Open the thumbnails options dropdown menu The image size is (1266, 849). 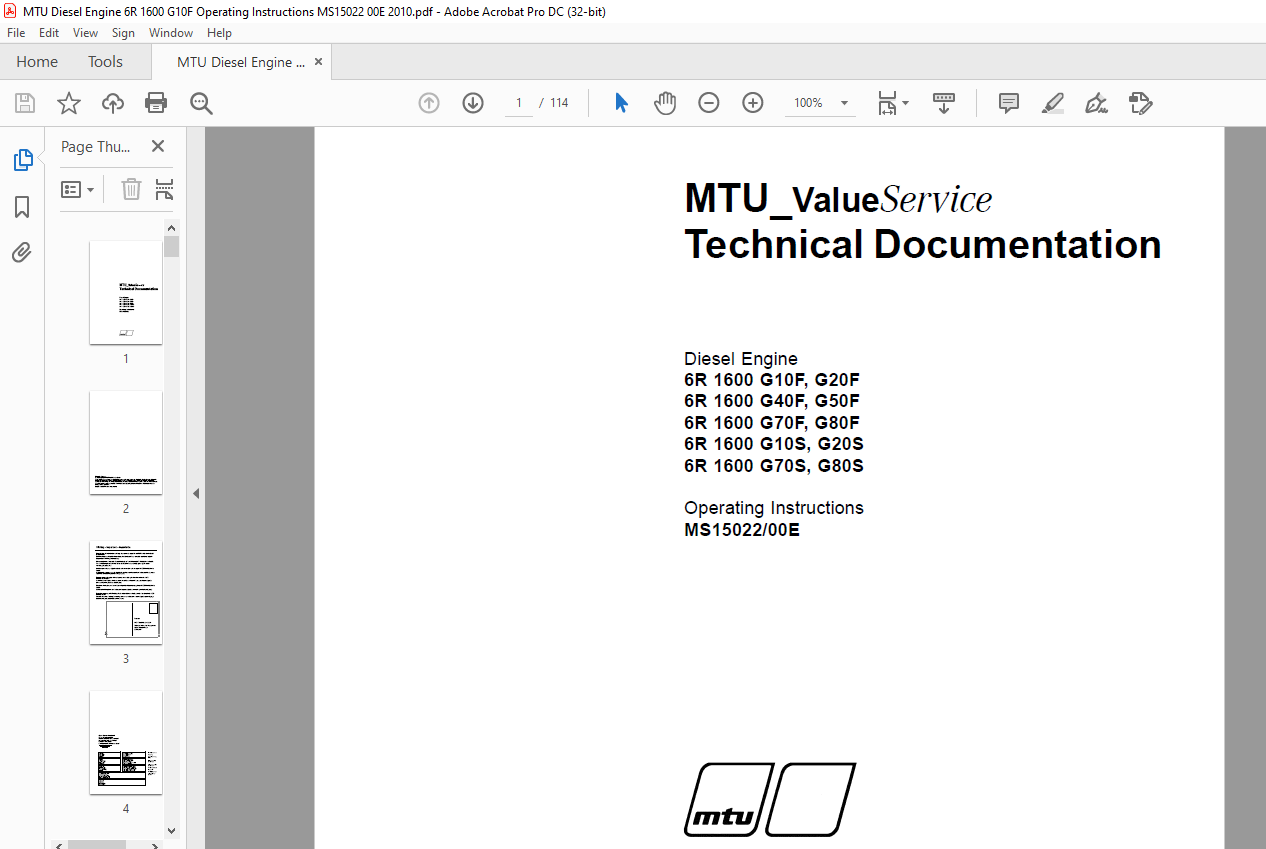pos(77,189)
